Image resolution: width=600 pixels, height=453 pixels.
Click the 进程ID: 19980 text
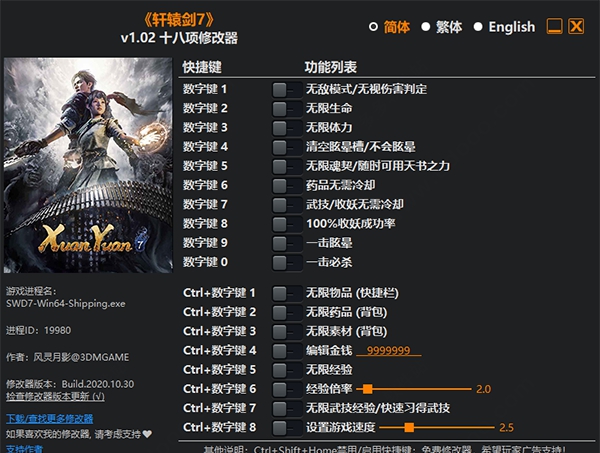pos(39,331)
